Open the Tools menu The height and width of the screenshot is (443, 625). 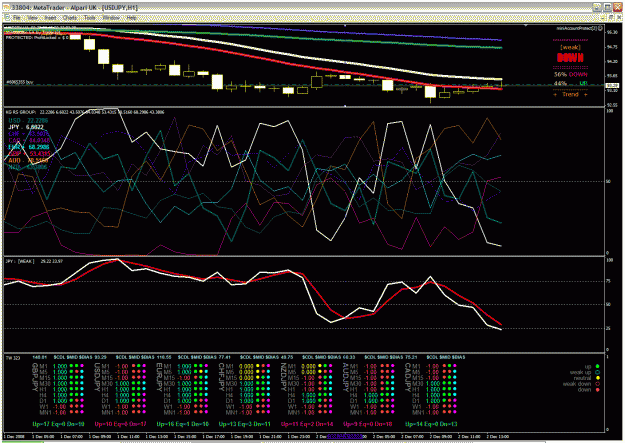tap(90, 18)
